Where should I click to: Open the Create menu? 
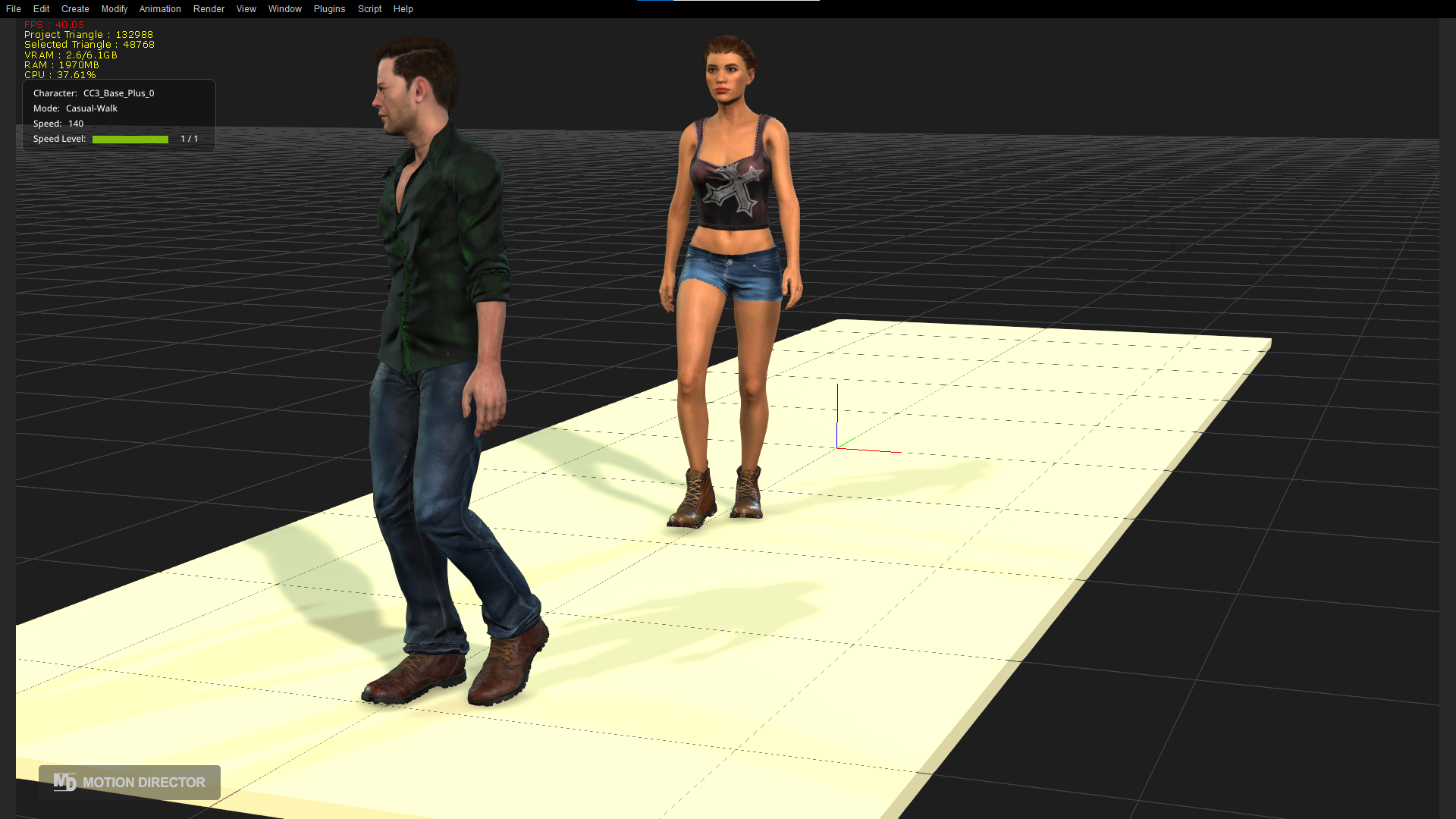click(x=75, y=9)
